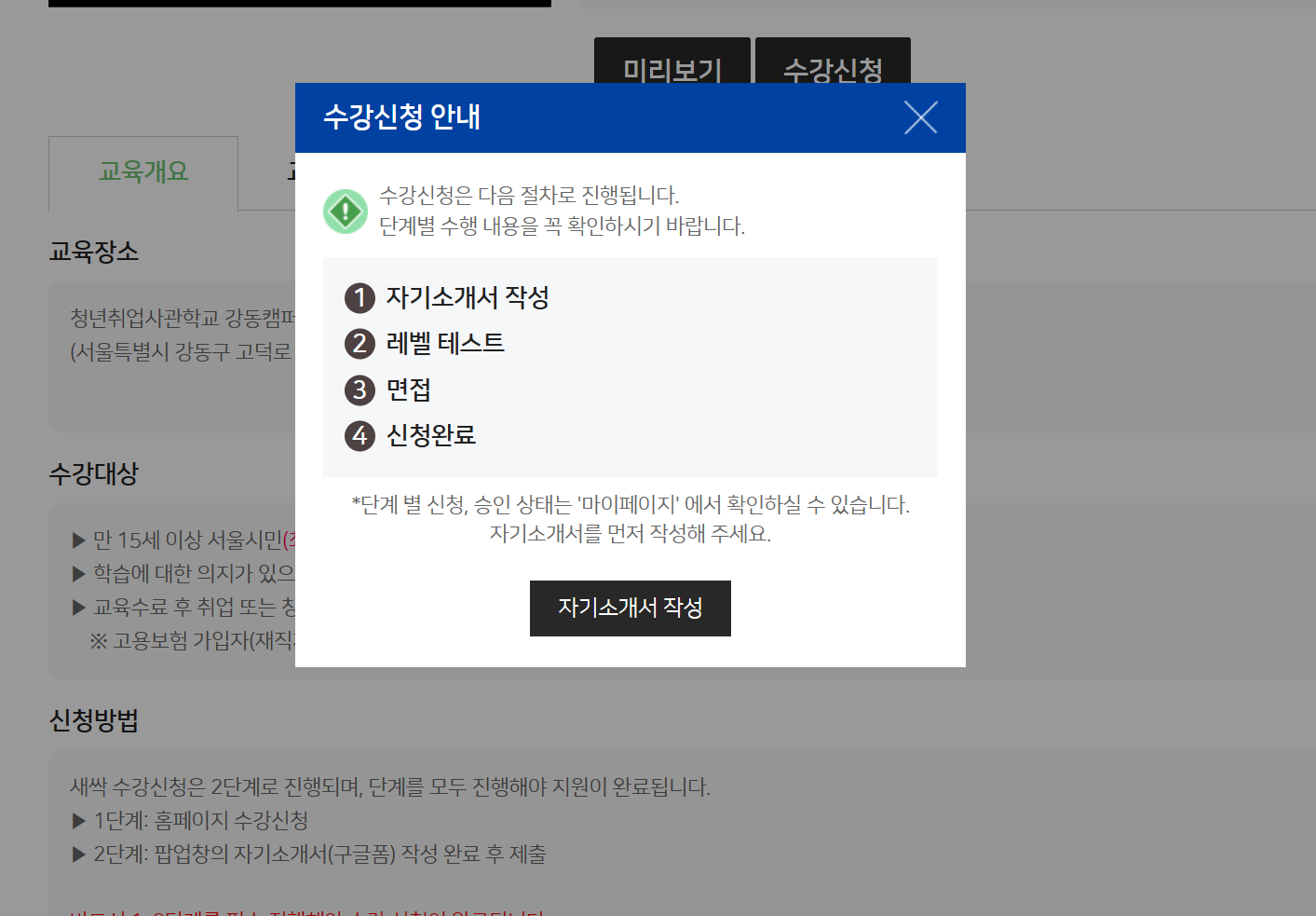Click the 자기소개서 작성 button
The width and height of the screenshot is (1316, 916).
(x=630, y=608)
